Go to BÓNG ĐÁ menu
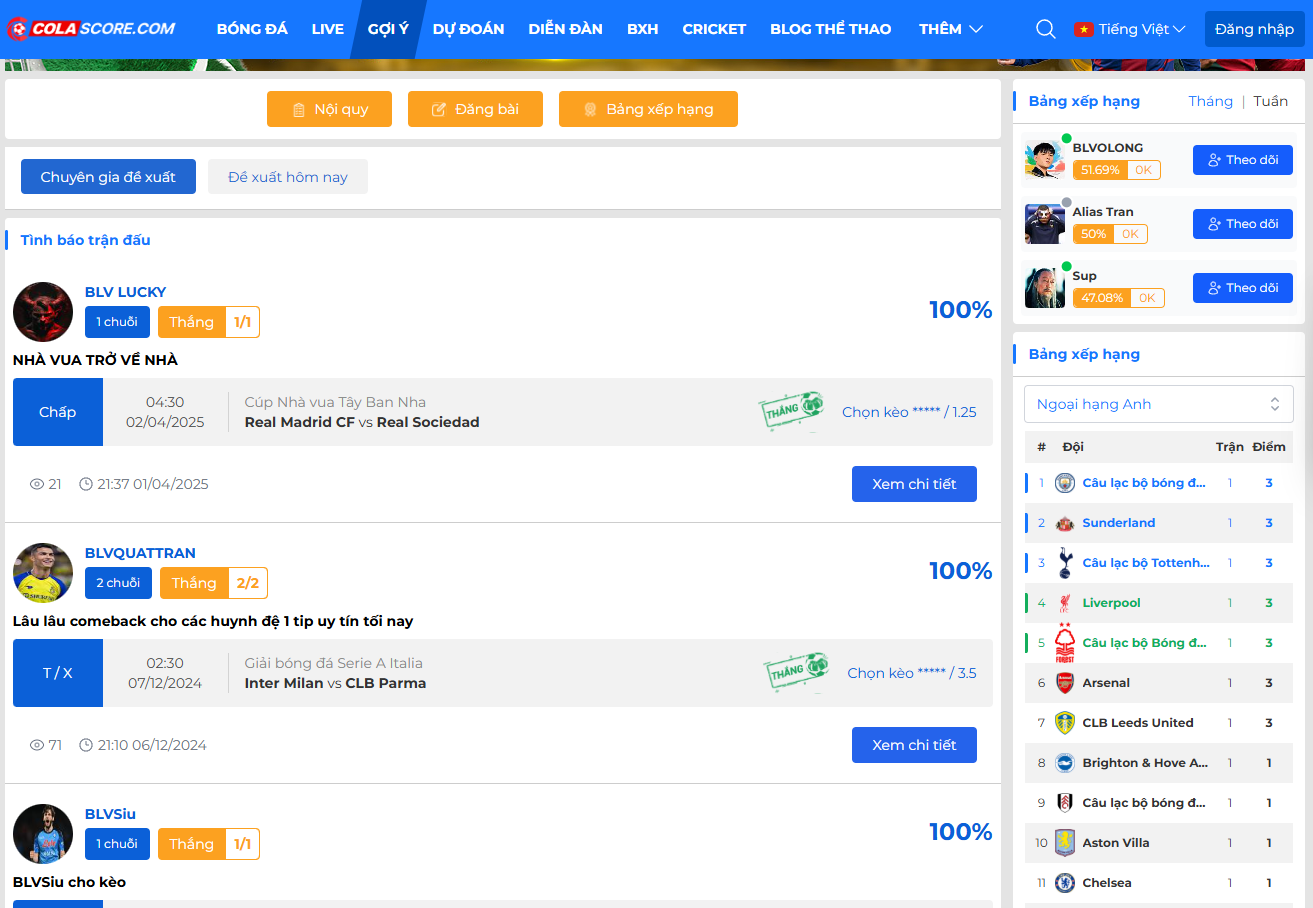The width and height of the screenshot is (1313, 908). click(252, 29)
